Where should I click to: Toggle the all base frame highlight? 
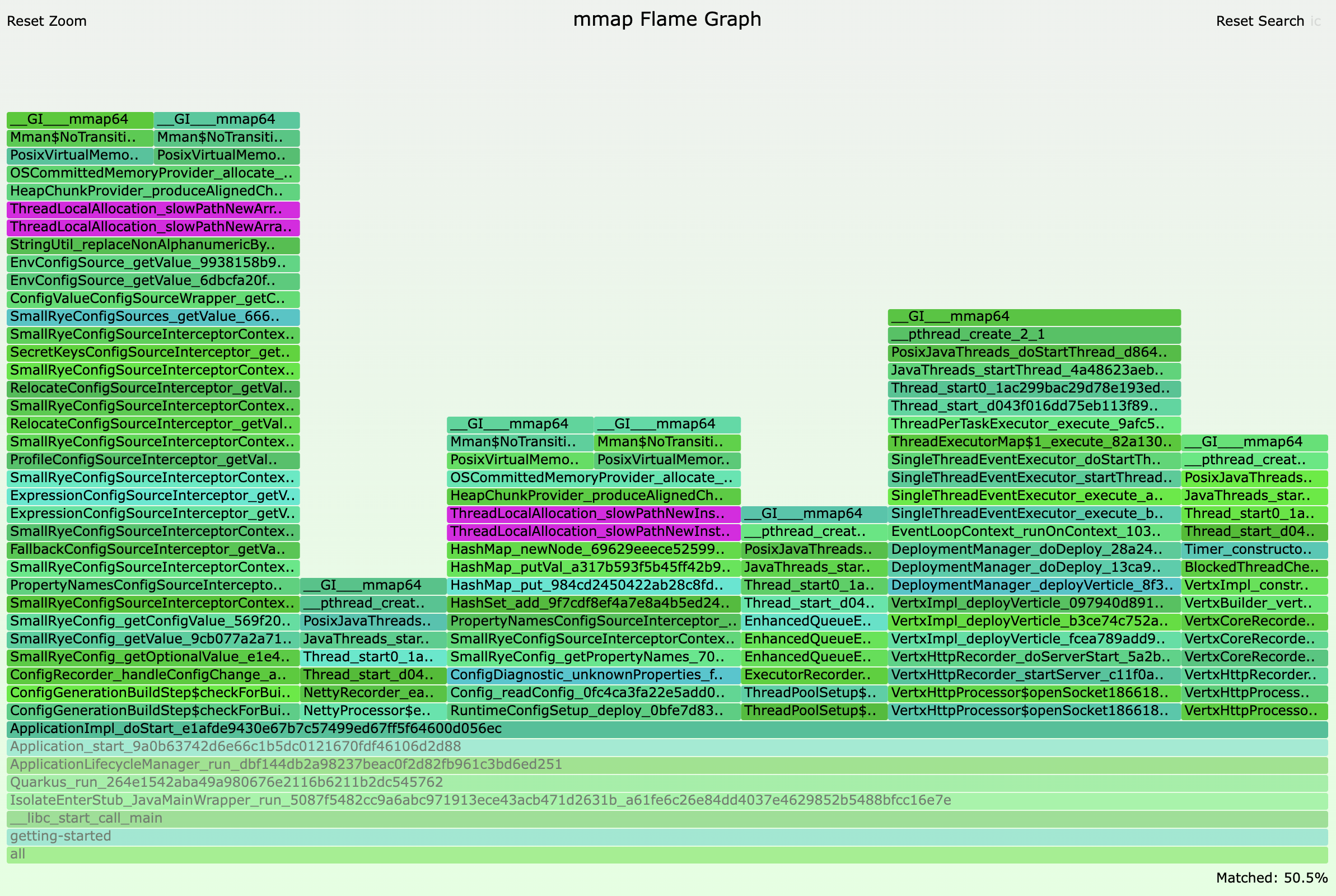[668, 858]
